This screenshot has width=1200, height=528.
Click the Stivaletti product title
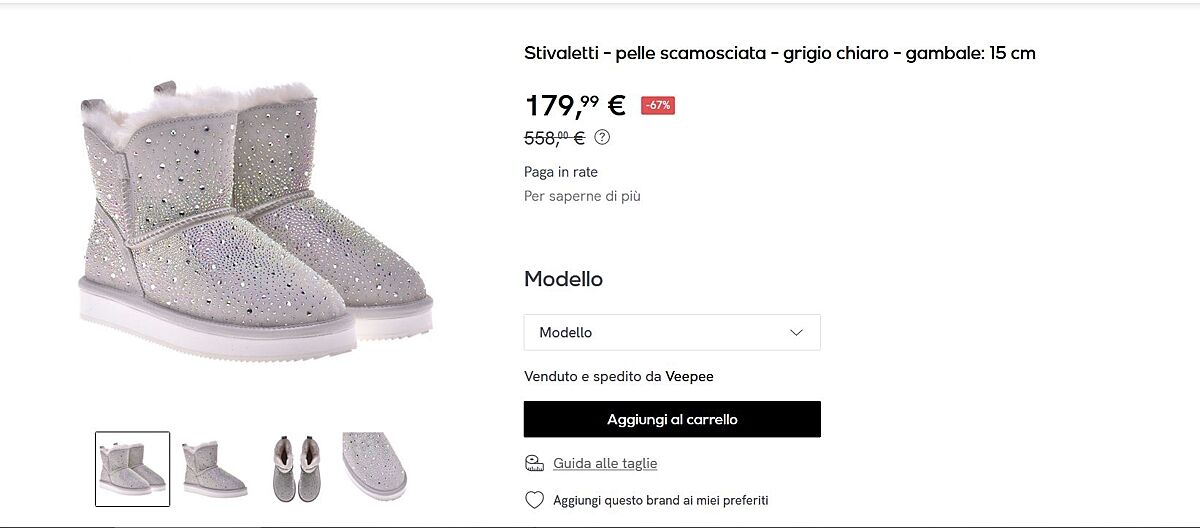pyautogui.click(x=779, y=53)
